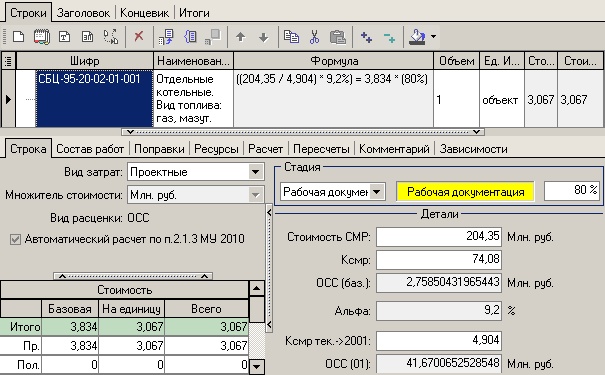Toggle automatic calculation per п.2.1.3 МУ 2010
The width and height of the screenshot is (605, 375).
point(15,239)
